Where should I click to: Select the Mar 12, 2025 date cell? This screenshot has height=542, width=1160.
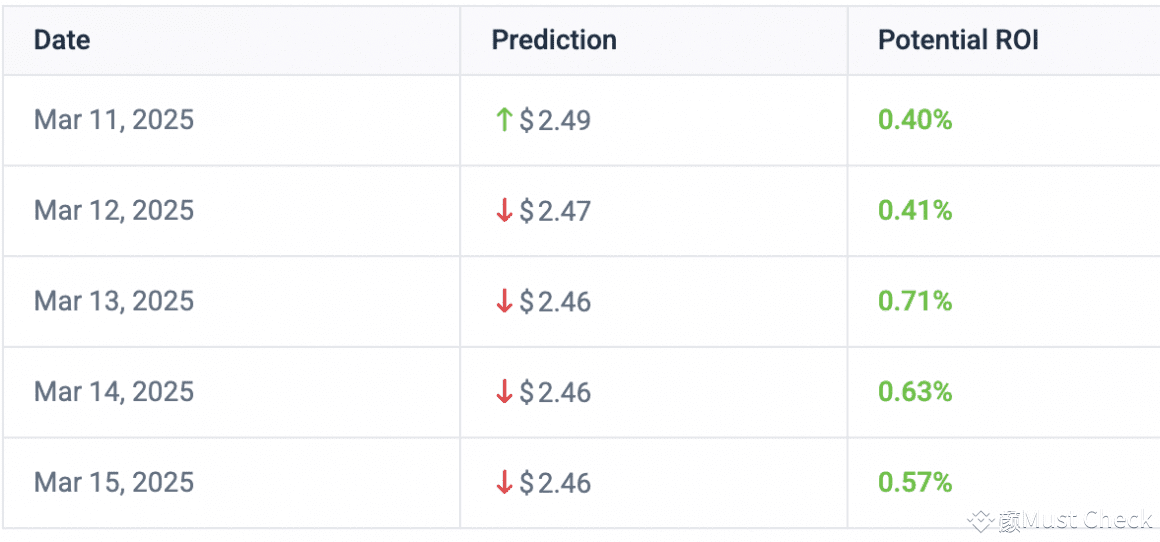[x=114, y=211]
